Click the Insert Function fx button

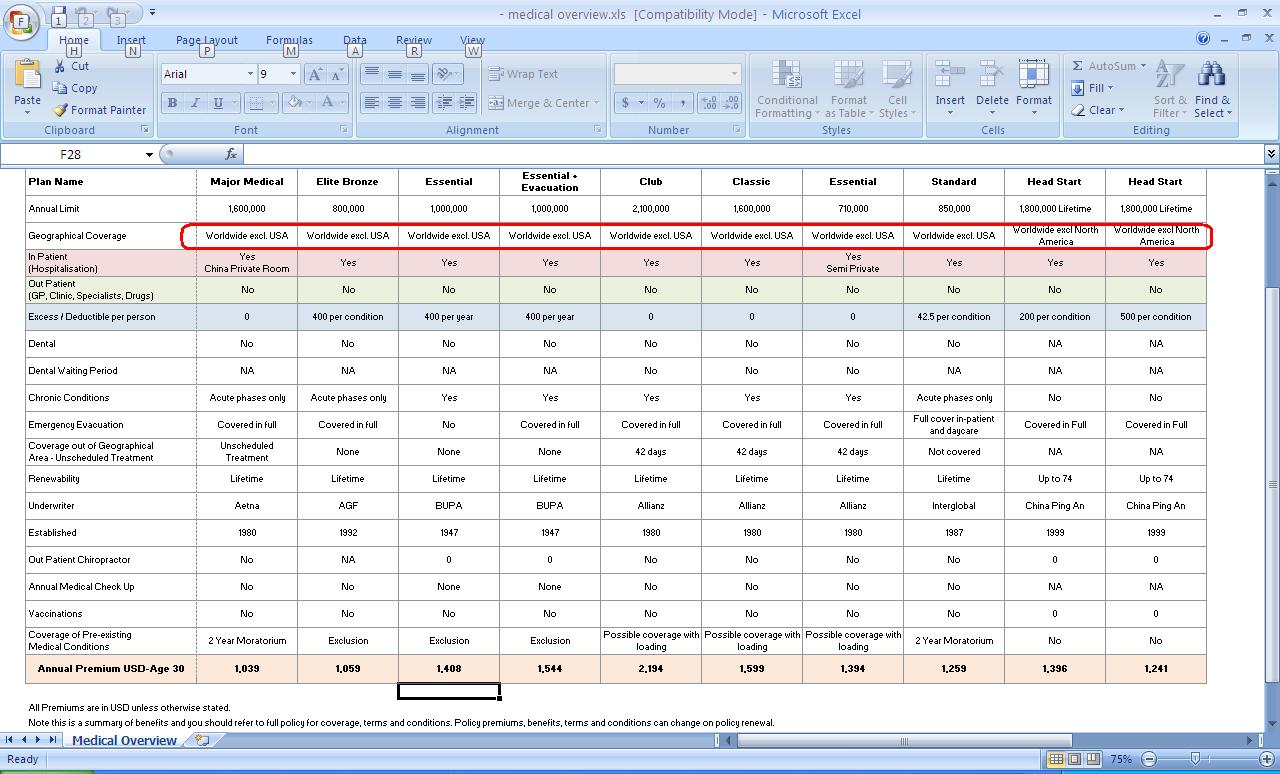pyautogui.click(x=231, y=154)
